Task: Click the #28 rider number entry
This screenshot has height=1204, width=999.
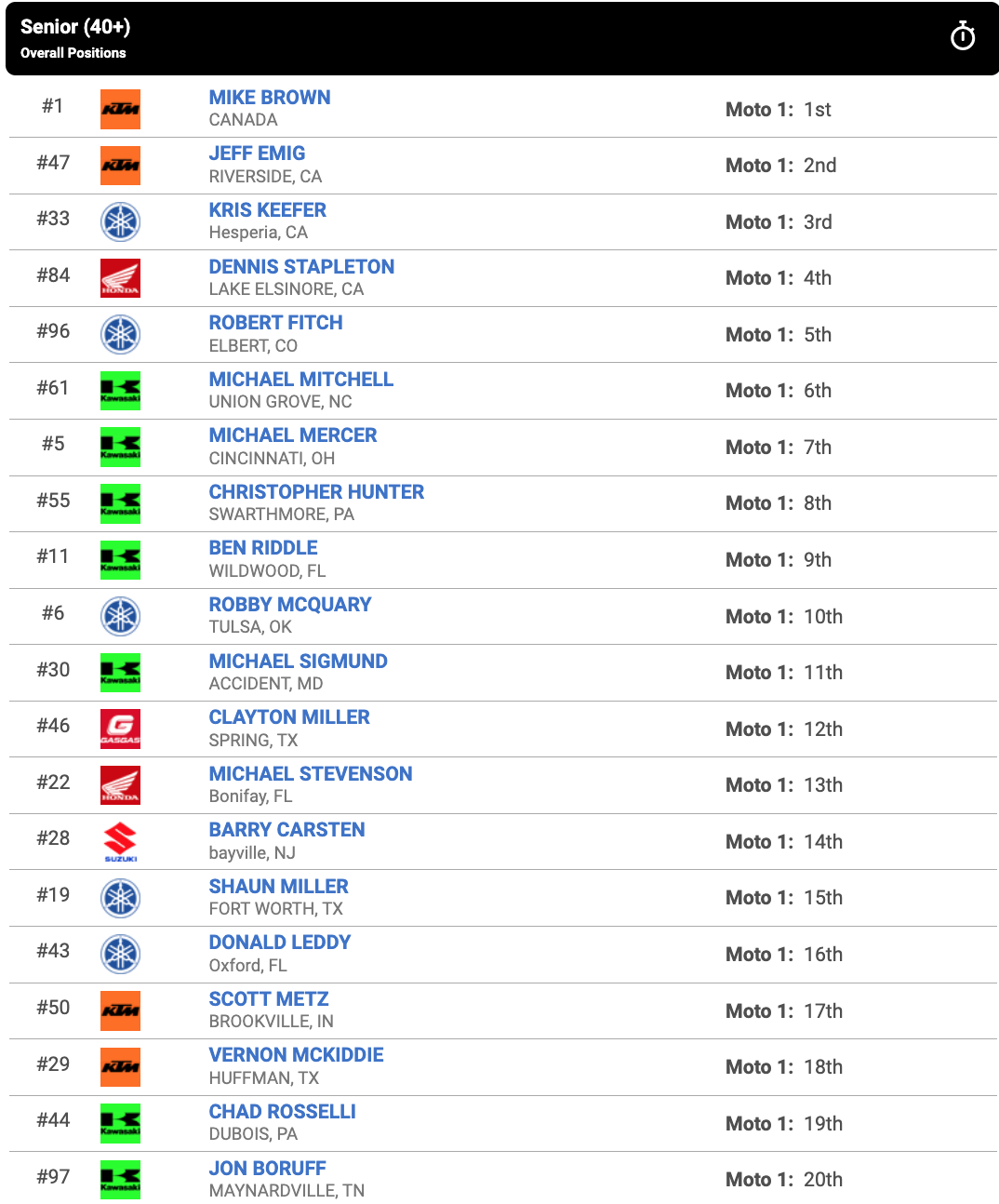Action: point(53,841)
